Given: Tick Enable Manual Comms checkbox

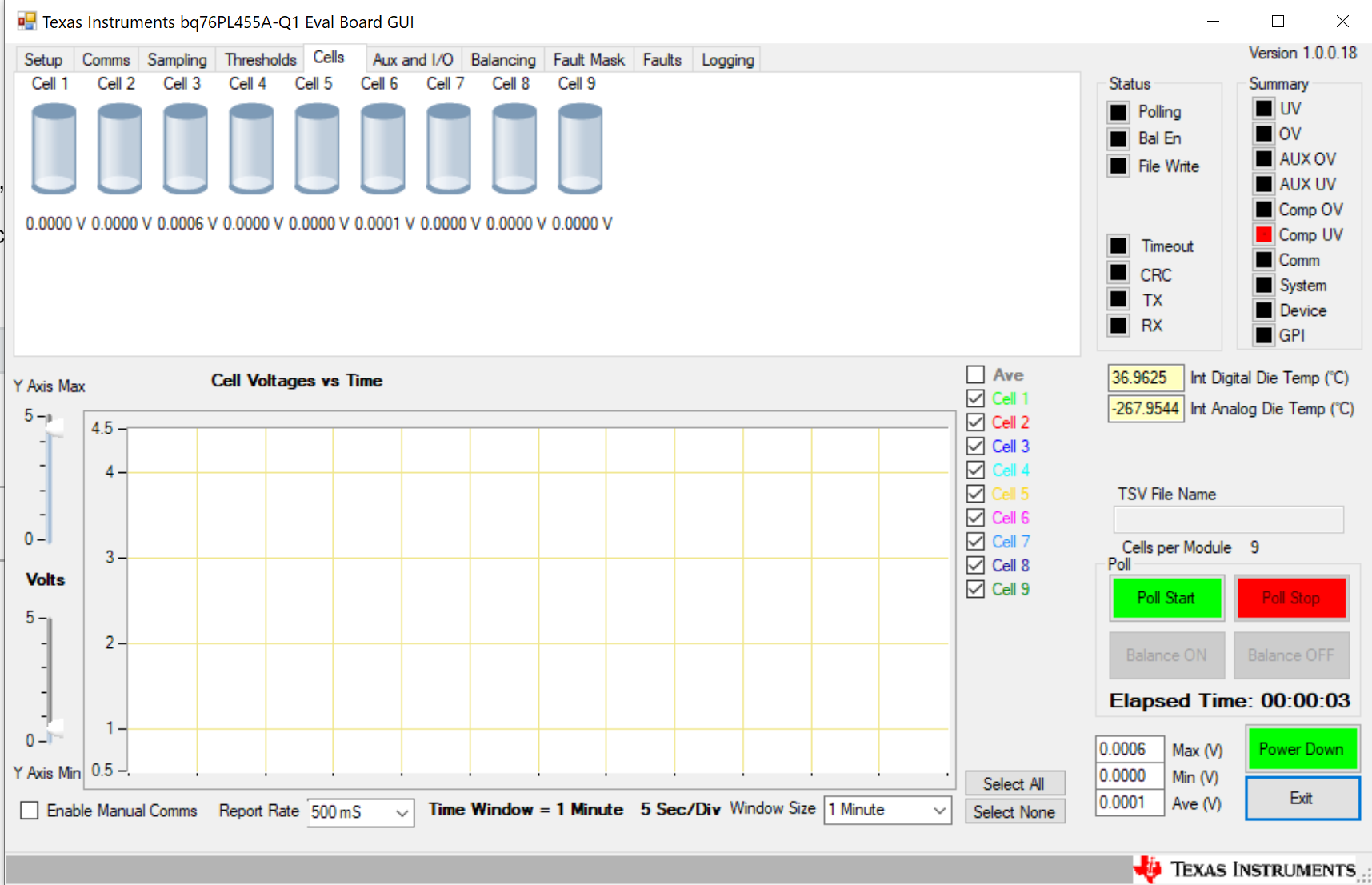Looking at the screenshot, I should point(30,811).
